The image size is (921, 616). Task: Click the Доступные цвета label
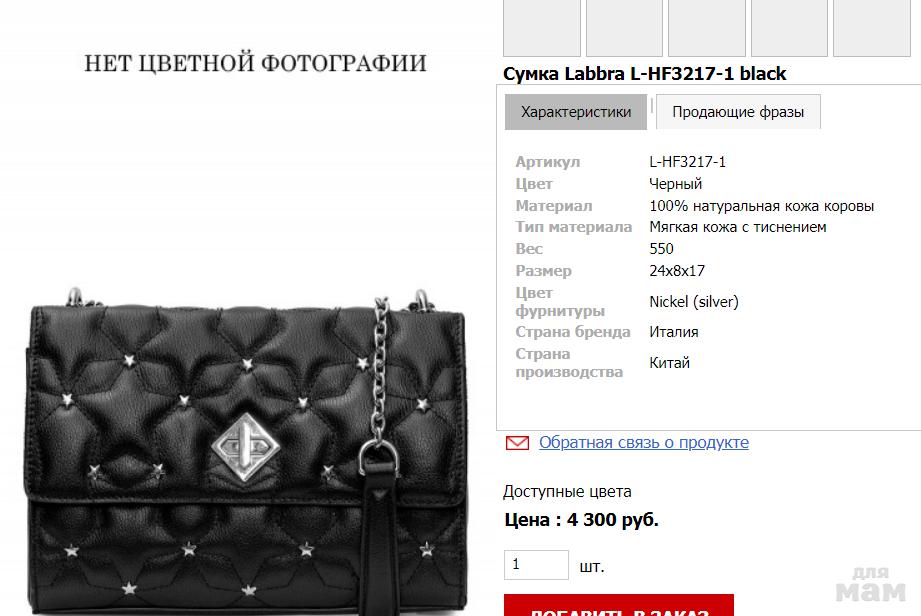coord(567,492)
